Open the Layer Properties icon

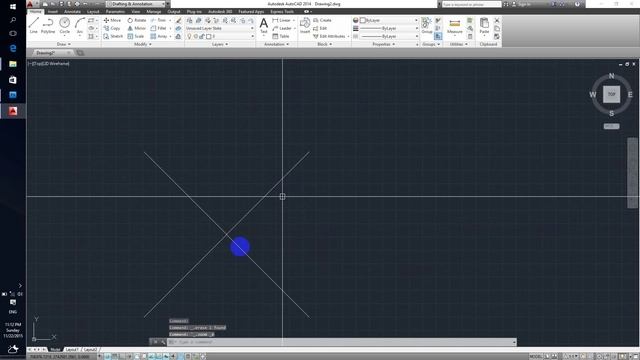pos(190,20)
